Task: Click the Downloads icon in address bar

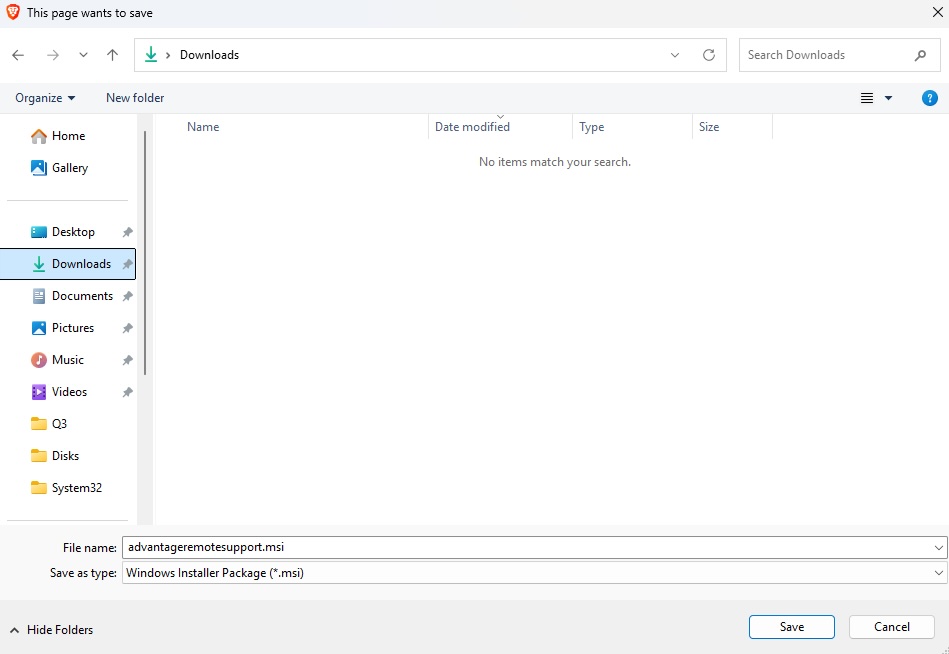Action: tap(151, 55)
